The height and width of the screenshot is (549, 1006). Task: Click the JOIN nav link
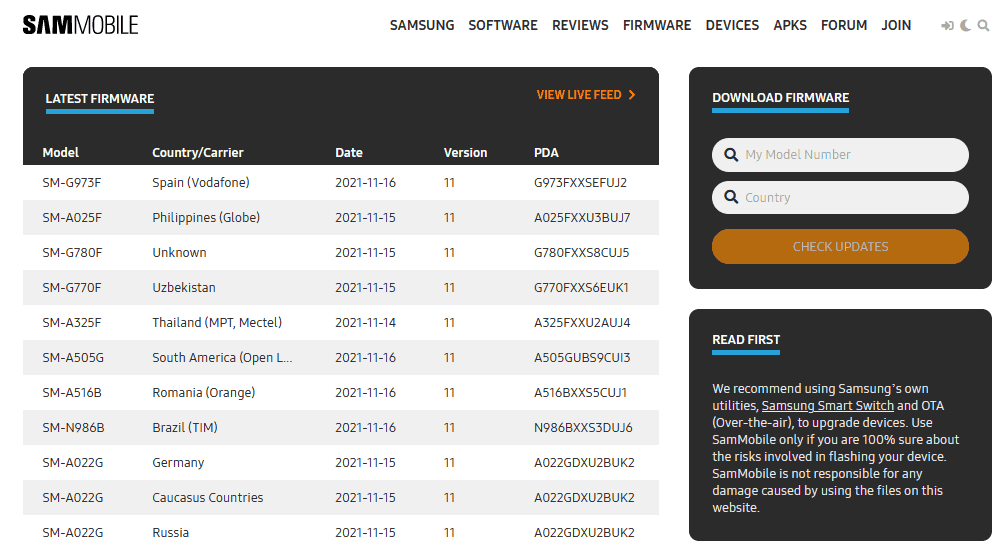(x=896, y=25)
